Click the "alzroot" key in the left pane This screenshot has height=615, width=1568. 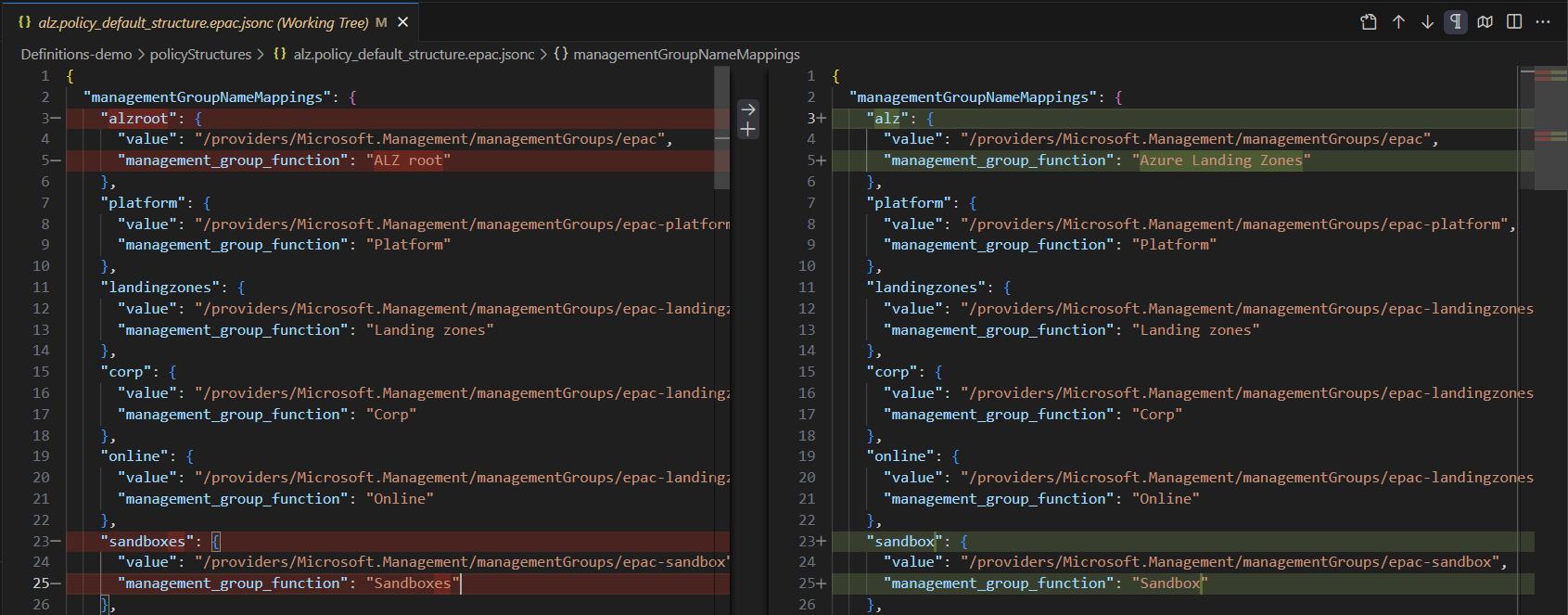tap(139, 118)
